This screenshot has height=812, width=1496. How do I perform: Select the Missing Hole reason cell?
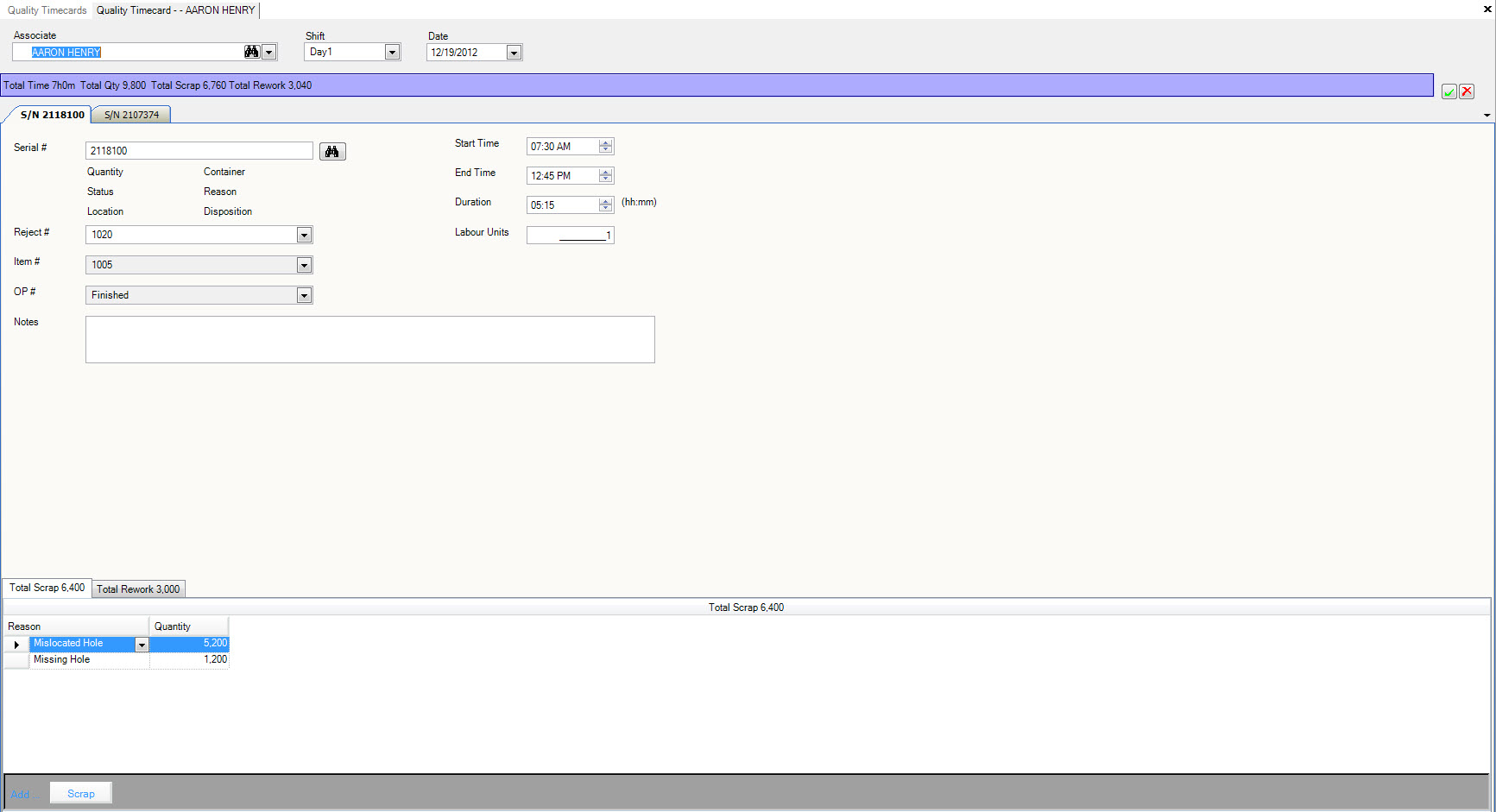pyautogui.click(x=90, y=660)
